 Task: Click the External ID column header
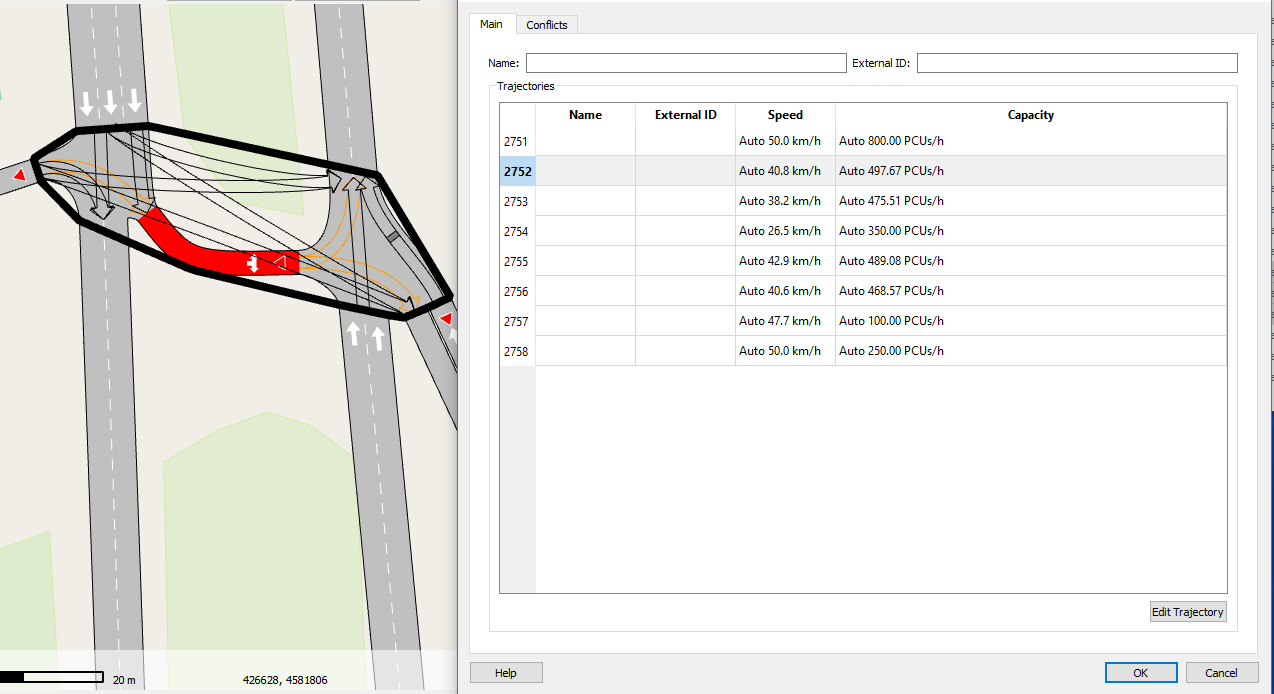685,115
